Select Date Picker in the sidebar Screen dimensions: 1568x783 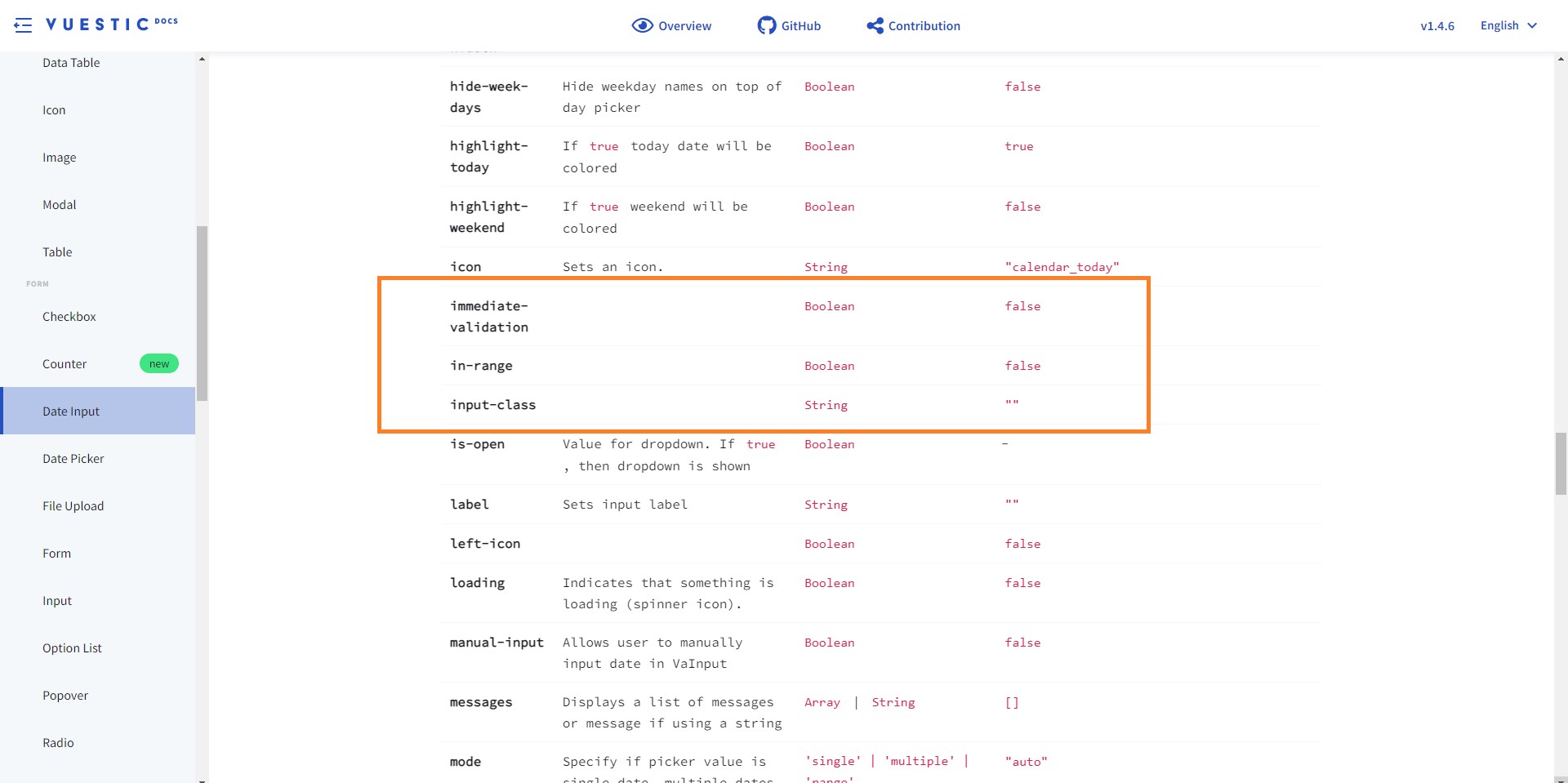73,458
